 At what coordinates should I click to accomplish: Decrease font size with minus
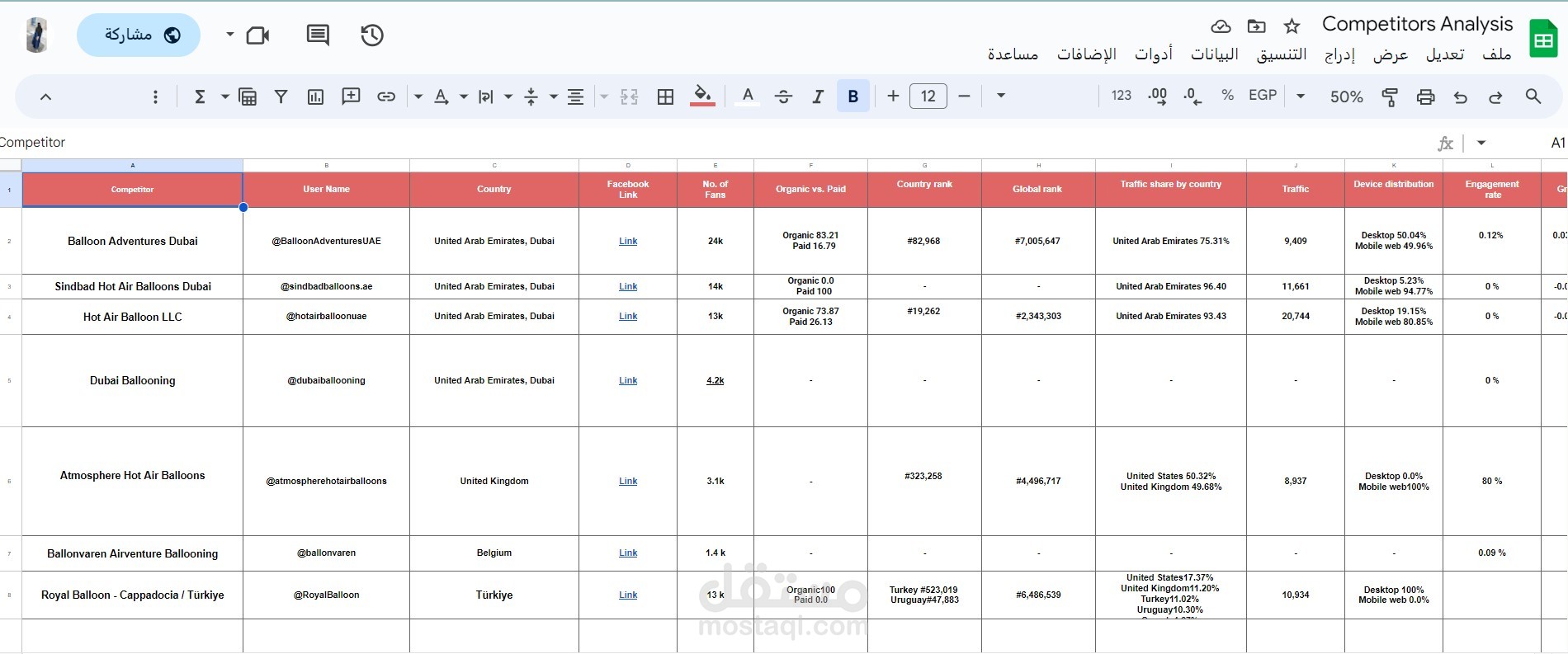click(x=964, y=96)
